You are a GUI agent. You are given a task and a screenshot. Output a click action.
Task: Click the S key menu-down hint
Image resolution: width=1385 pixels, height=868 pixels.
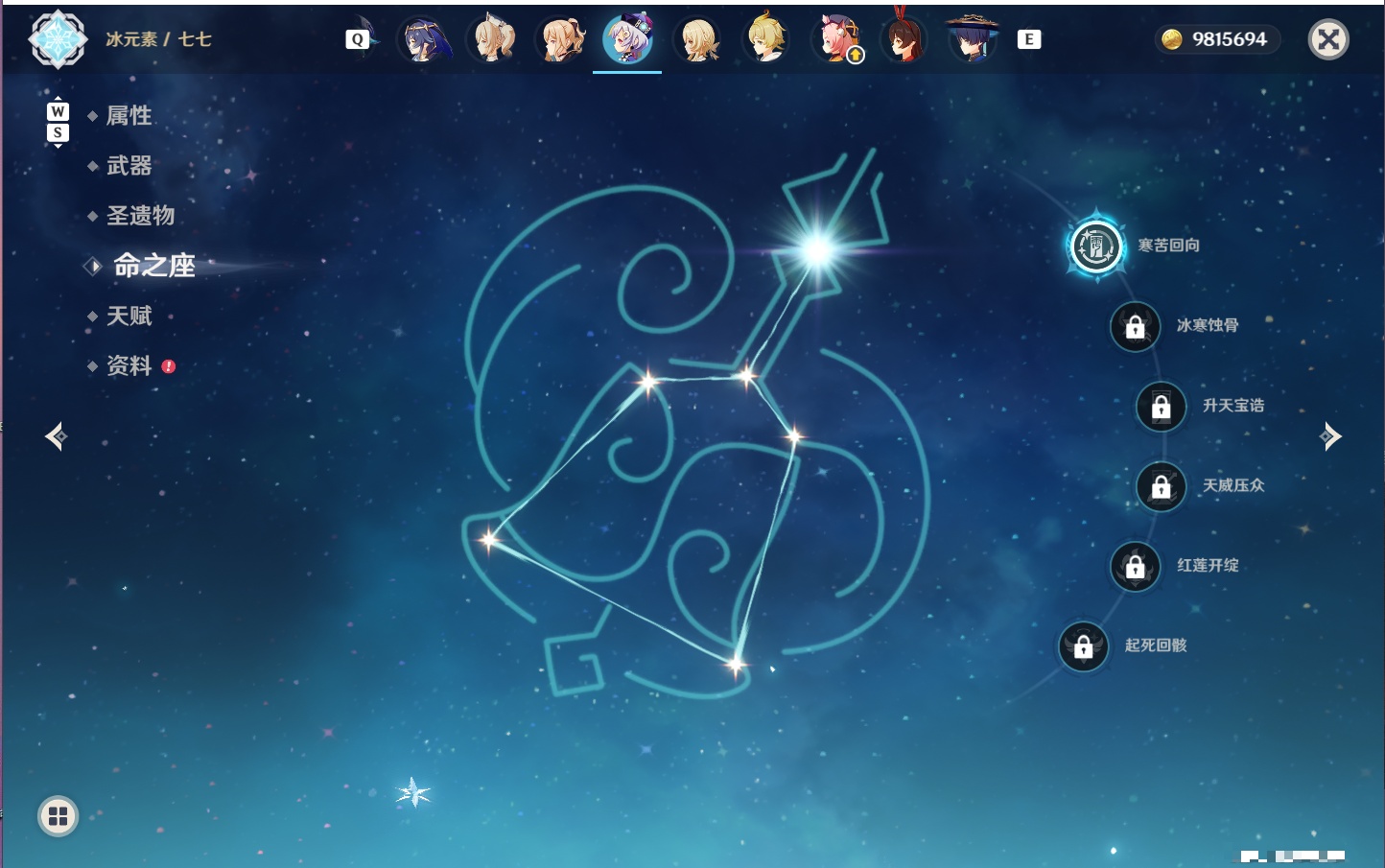click(58, 133)
